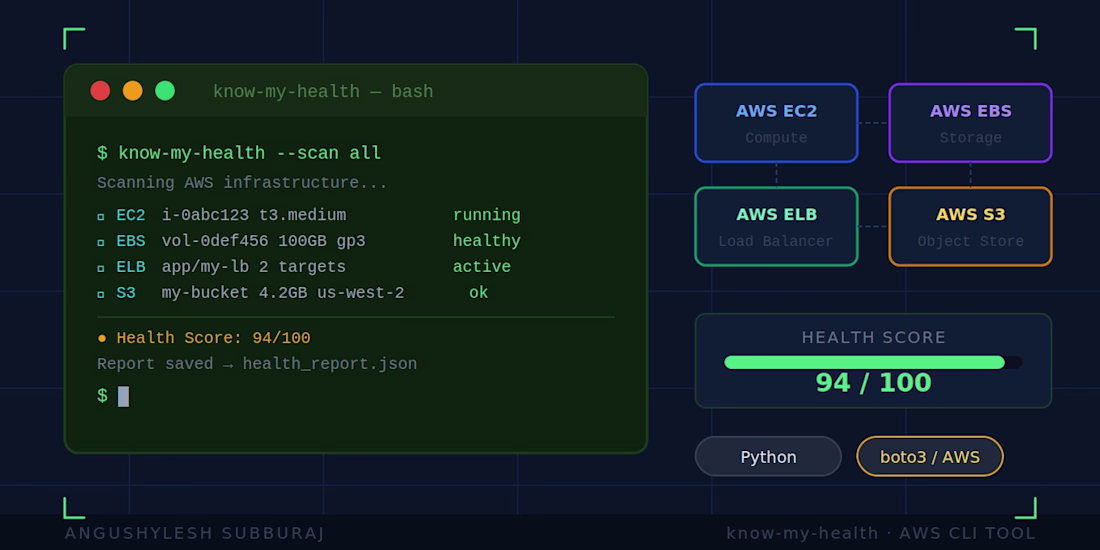The width and height of the screenshot is (1100, 550).
Task: Click the boto3 / AWS tag pill
Action: [x=929, y=457]
